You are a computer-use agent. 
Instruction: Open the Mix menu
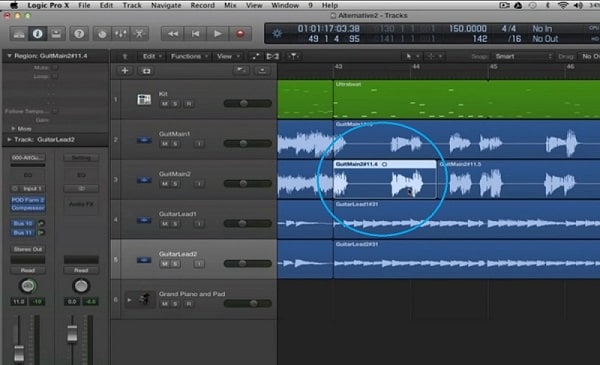pyautogui.click(x=230, y=5)
